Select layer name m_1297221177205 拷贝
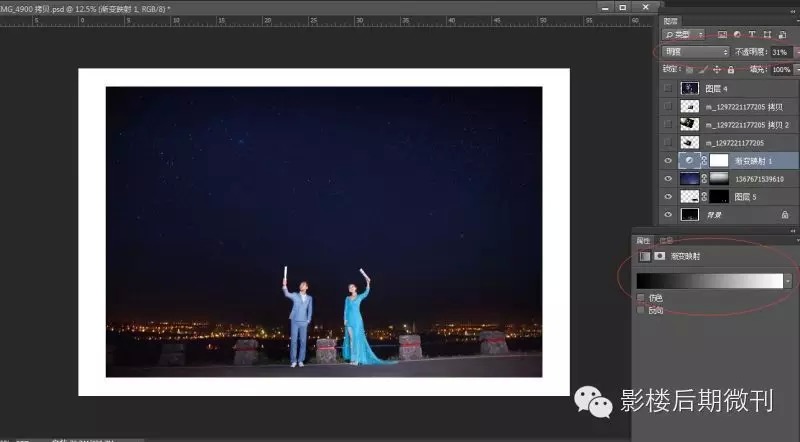Viewport: 800px width, 442px height. tap(744, 107)
